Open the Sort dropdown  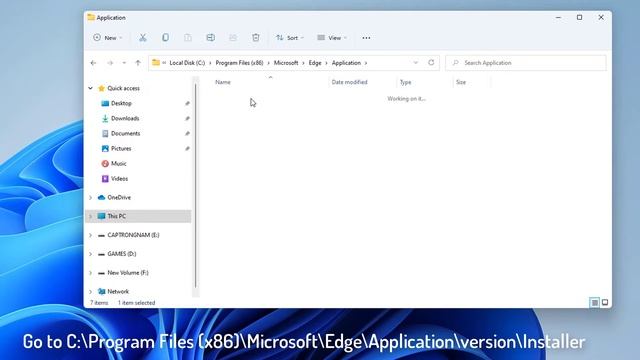coord(290,38)
